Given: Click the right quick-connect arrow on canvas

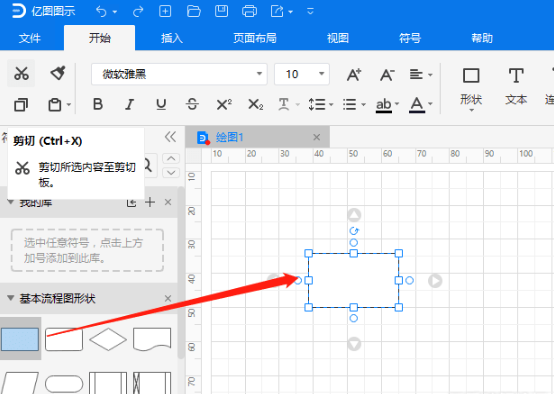Looking at the screenshot, I should tap(435, 281).
